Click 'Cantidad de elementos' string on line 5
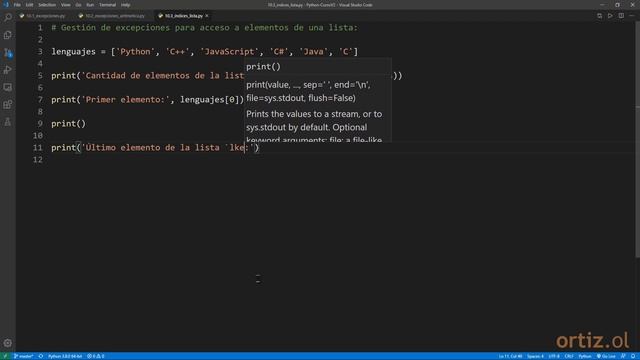This screenshot has height=360, width=640. (163, 76)
